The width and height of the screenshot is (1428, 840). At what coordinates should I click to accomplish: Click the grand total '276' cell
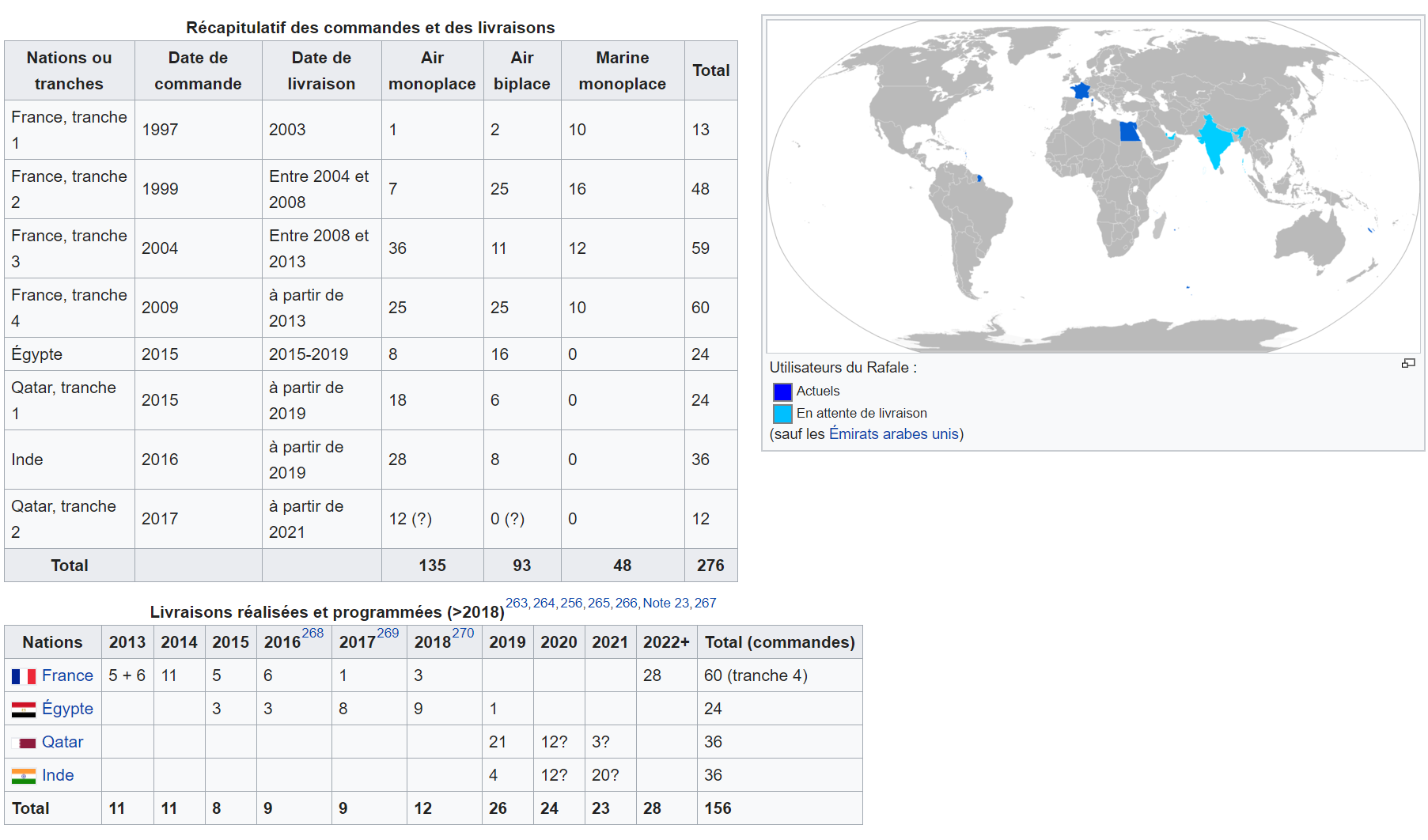(710, 566)
